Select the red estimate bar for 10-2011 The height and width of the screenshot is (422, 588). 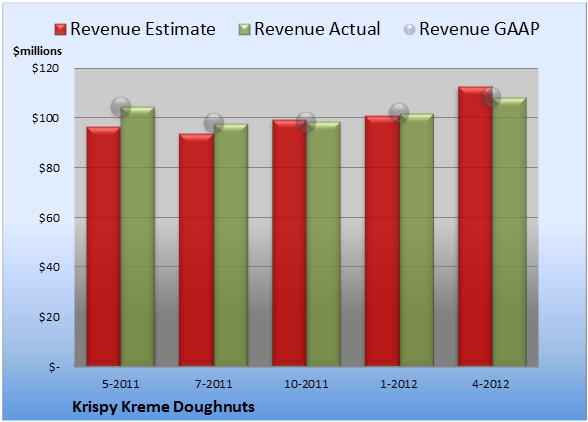tap(289, 243)
